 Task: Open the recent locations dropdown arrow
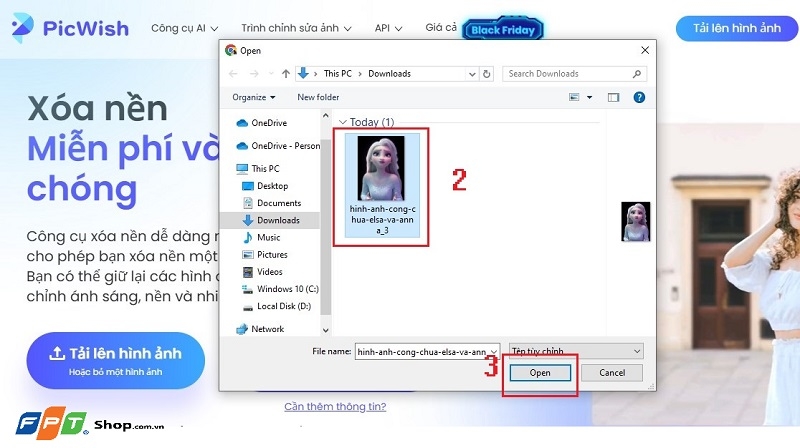271,74
